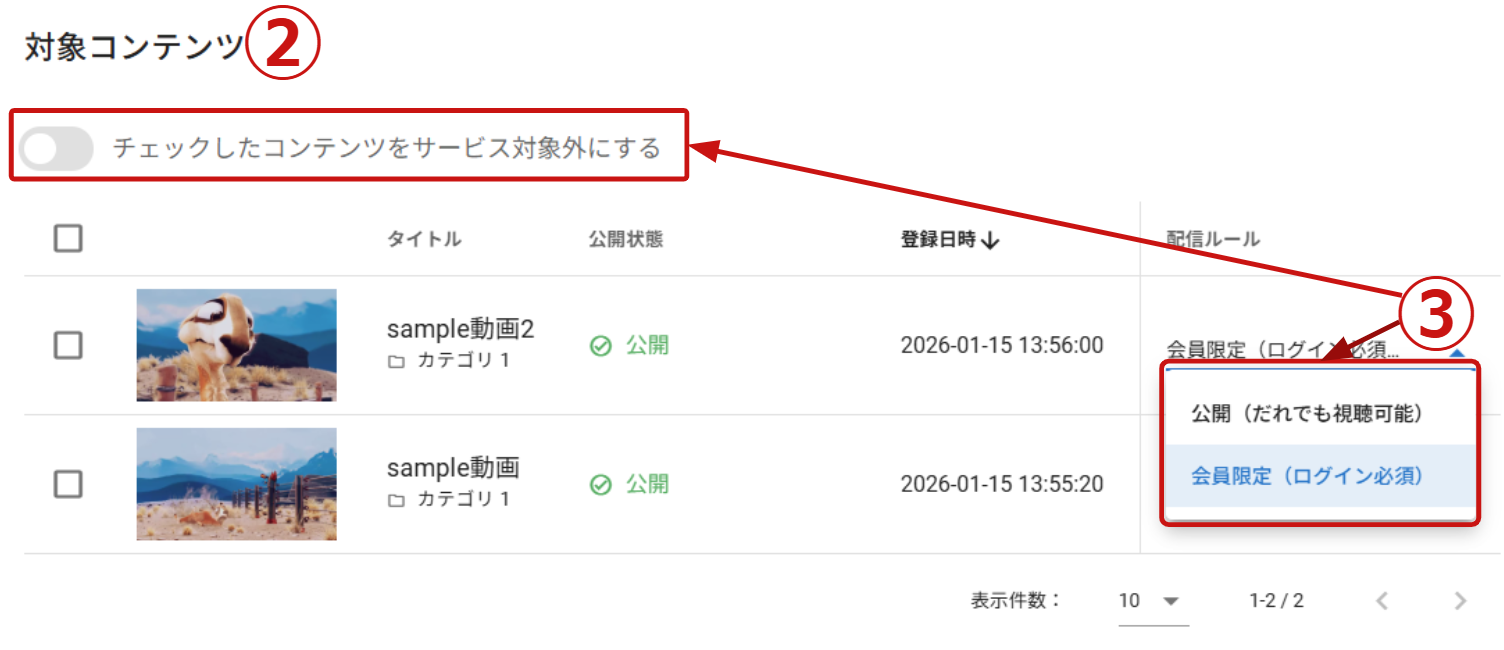
Task: Sort by 登録日時 using the down arrow
Action: pyautogui.click(x=991, y=241)
